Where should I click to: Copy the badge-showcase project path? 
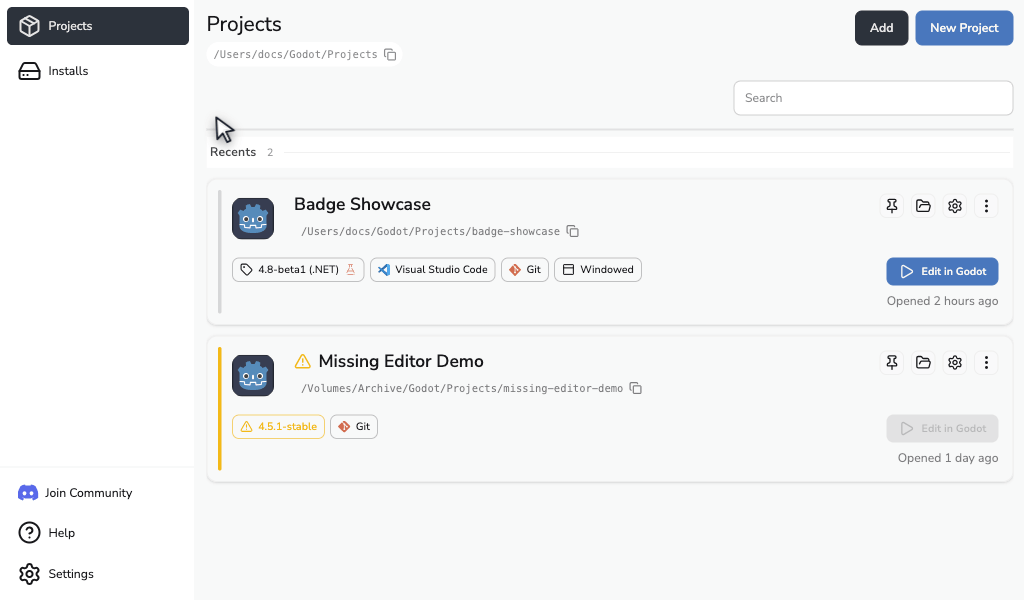pos(573,231)
